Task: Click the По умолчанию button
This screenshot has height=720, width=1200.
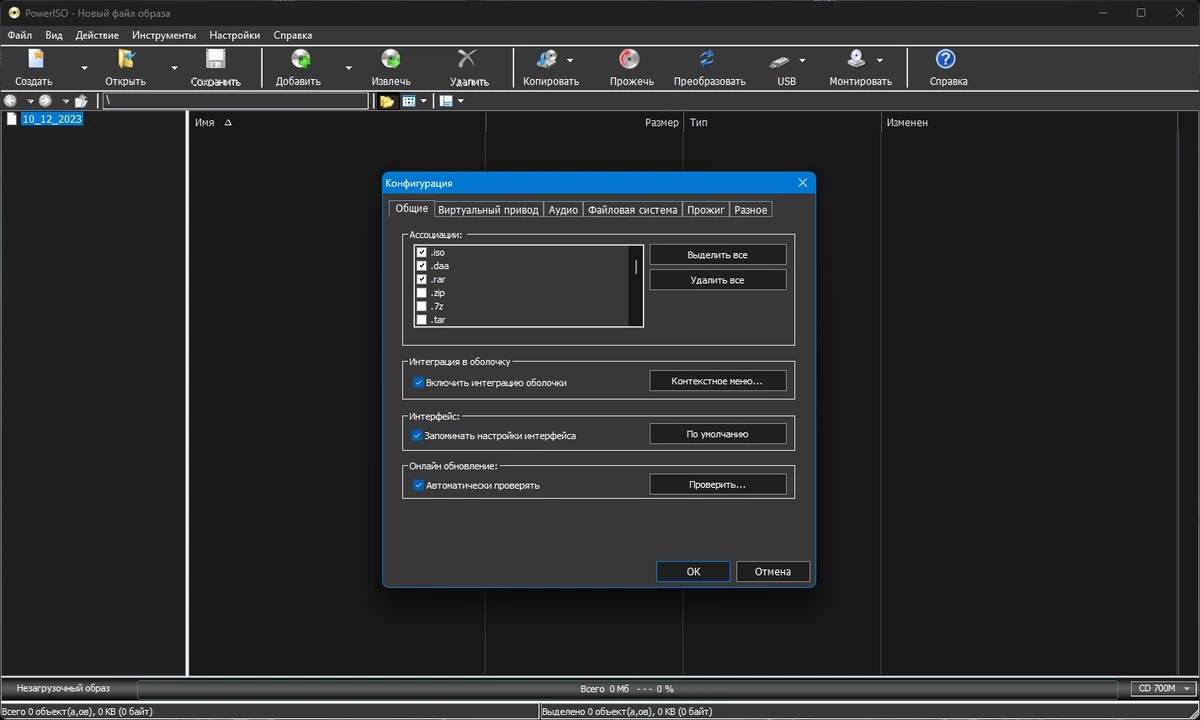Action: (718, 434)
